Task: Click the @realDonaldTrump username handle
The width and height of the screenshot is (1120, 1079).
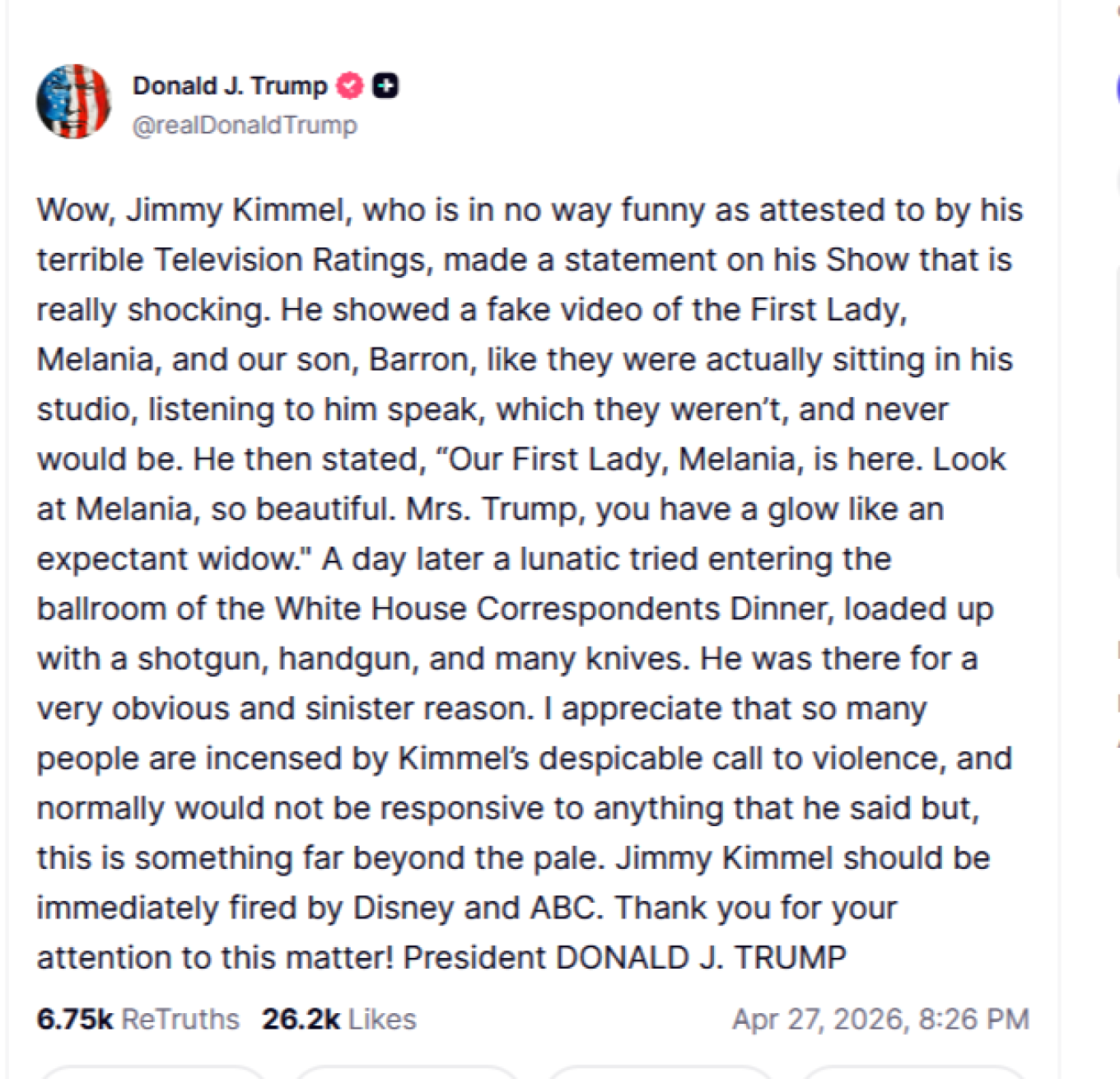Action: point(245,124)
